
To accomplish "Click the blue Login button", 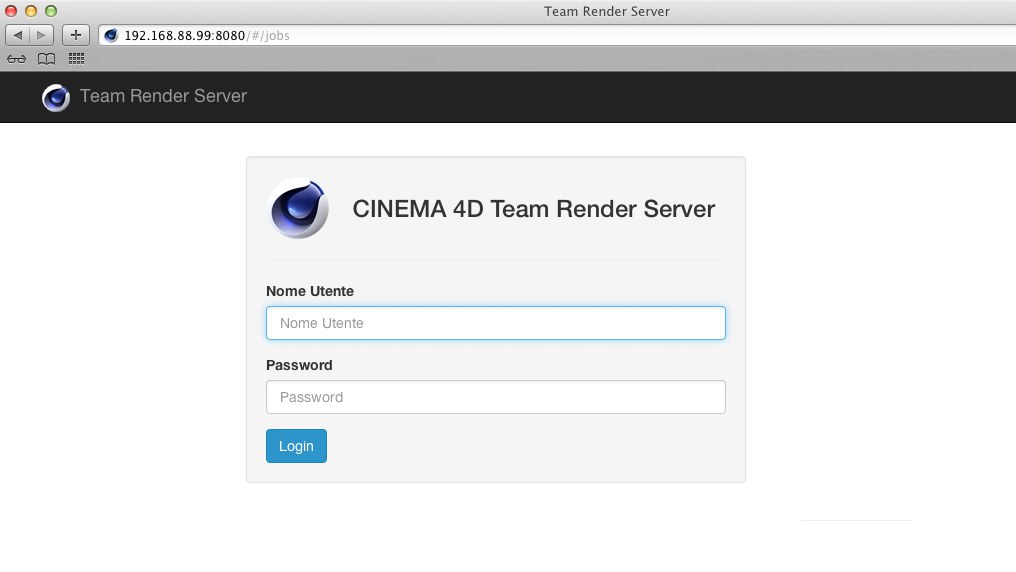I will tap(296, 446).
